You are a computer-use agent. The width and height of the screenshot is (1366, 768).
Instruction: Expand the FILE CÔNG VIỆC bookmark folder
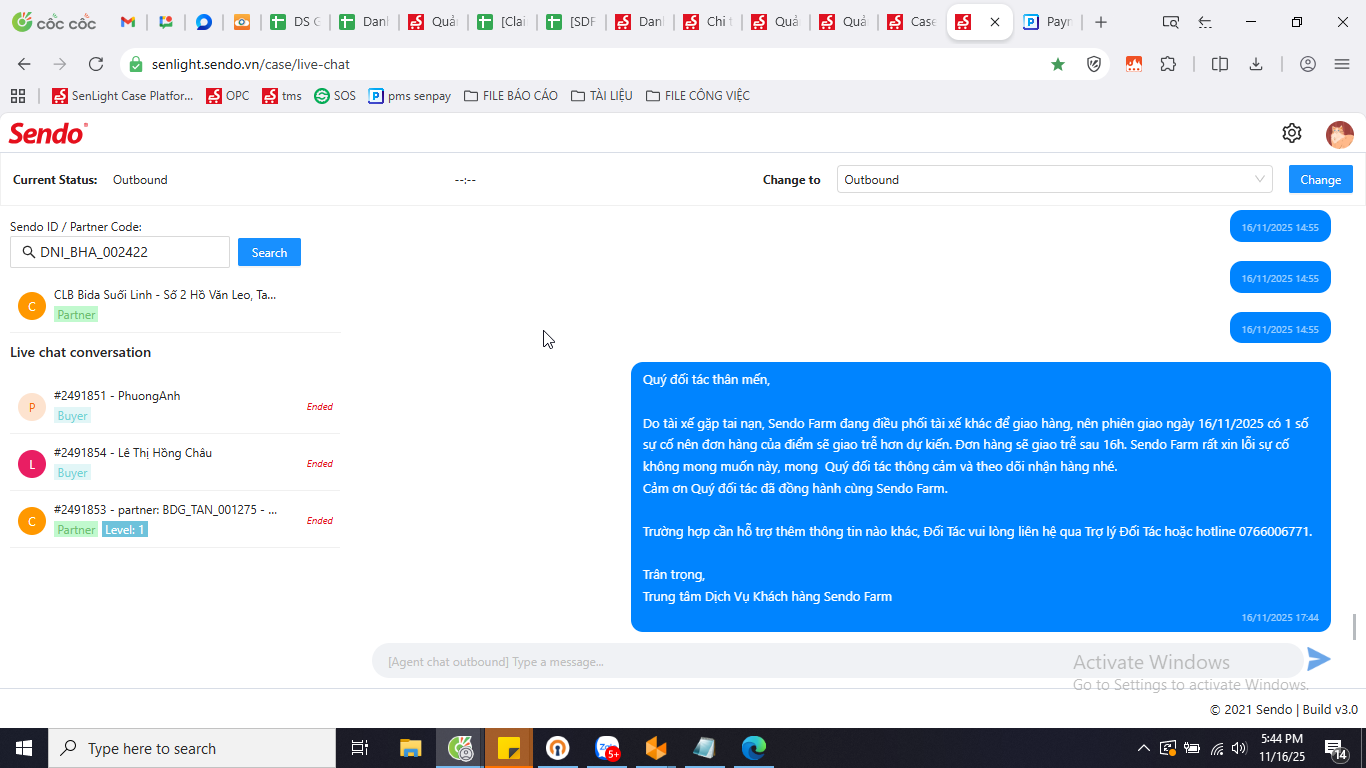click(697, 96)
